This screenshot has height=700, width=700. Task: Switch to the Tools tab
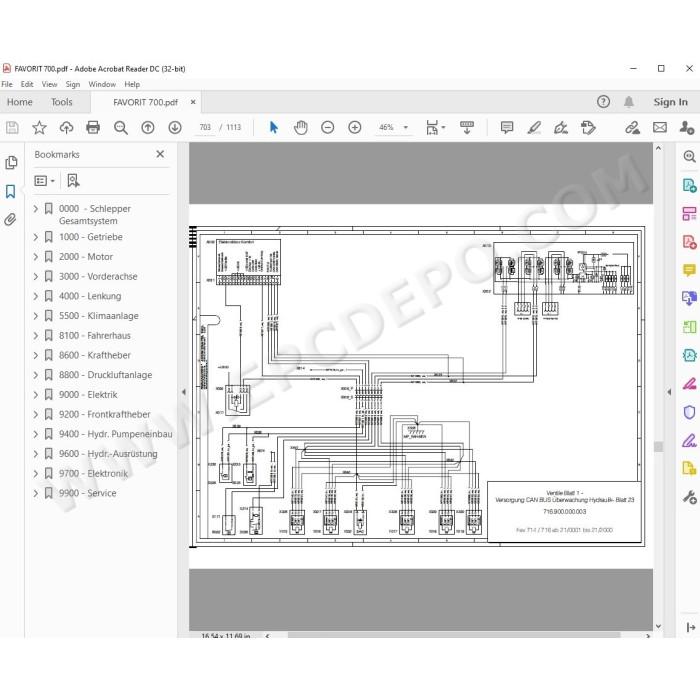pos(62,102)
